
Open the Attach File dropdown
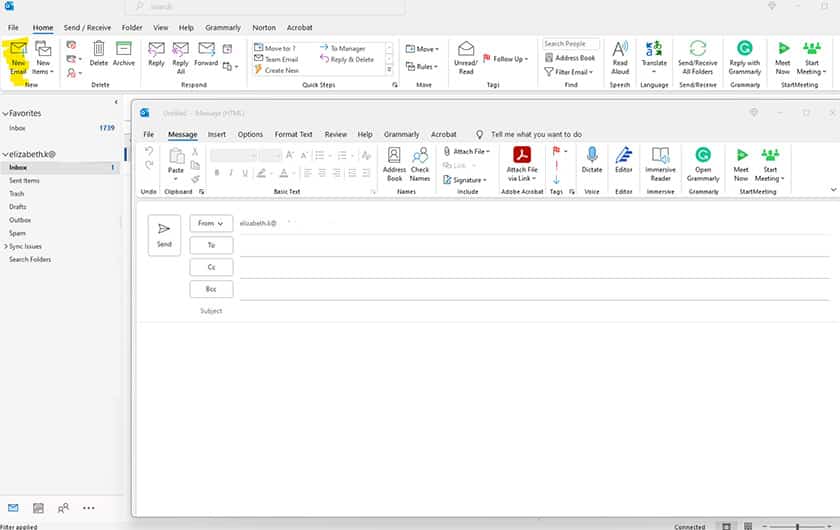point(467,152)
